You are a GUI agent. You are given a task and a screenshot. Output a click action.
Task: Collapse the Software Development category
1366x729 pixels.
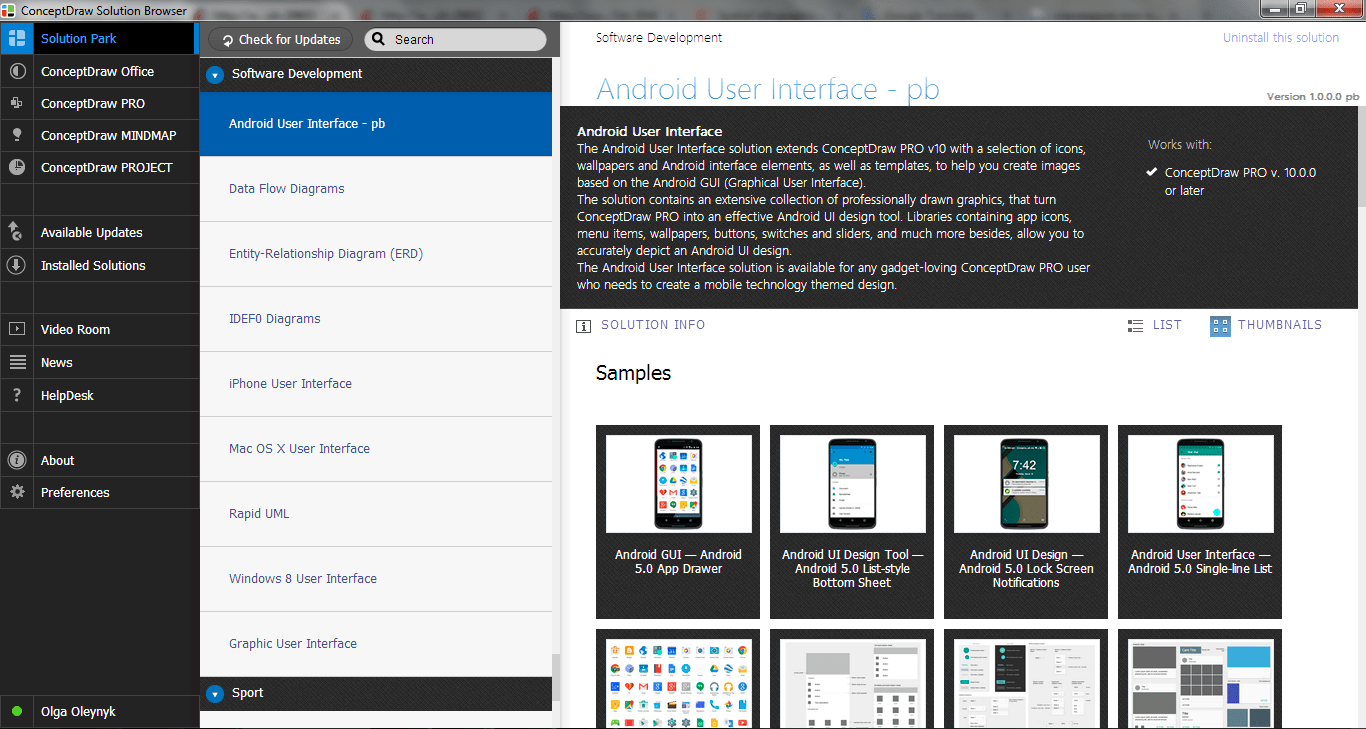[214, 73]
